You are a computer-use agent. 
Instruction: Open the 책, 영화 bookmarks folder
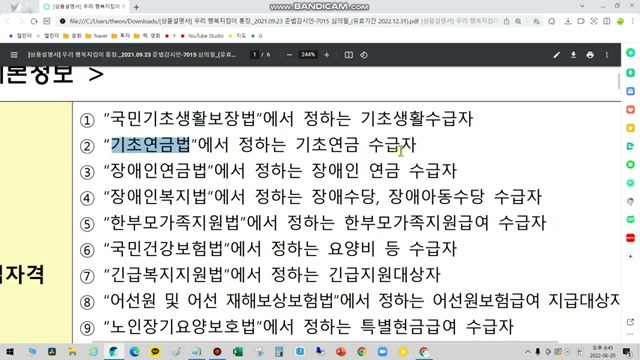click(x=147, y=36)
